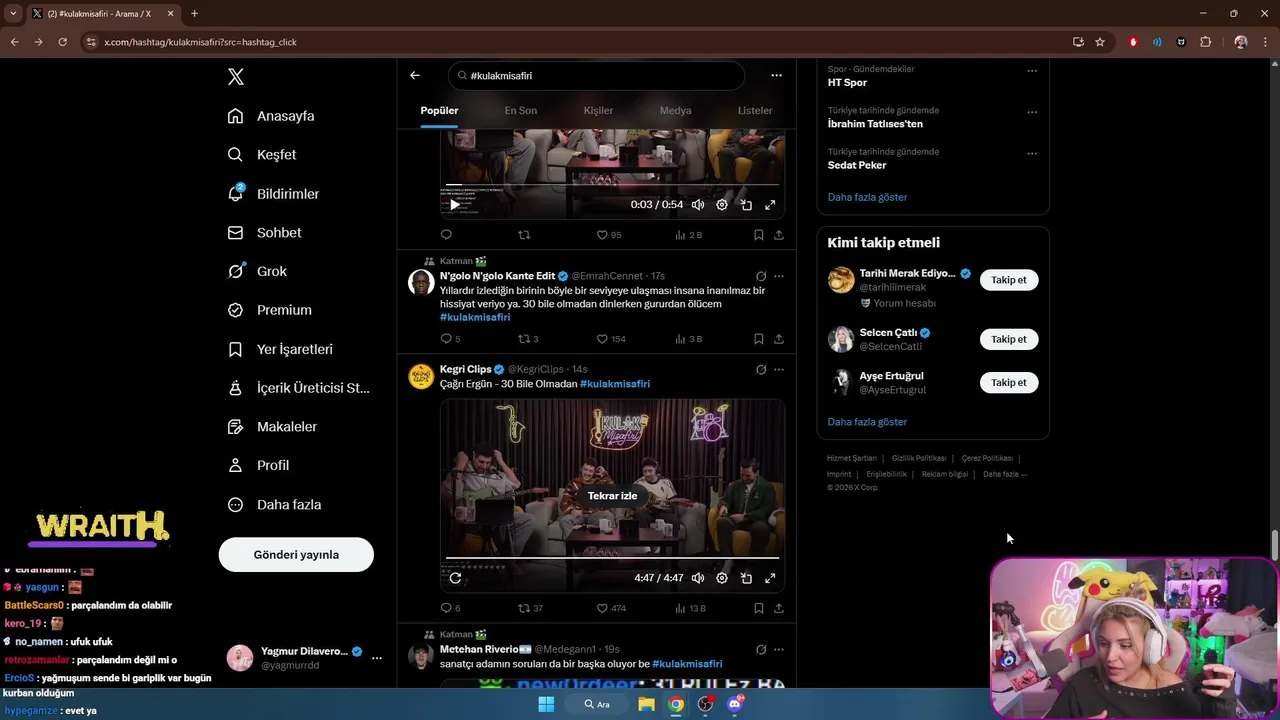Image resolution: width=1280 pixels, height=720 pixels.
Task: Open more options for İbrahim Tatlıses'ten trend
Action: coord(1032,112)
